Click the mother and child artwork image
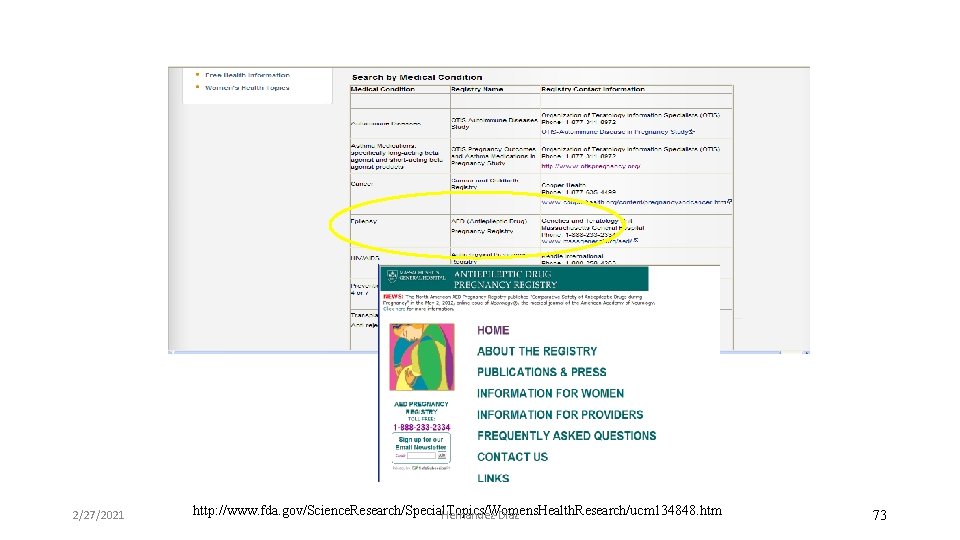 (422, 357)
